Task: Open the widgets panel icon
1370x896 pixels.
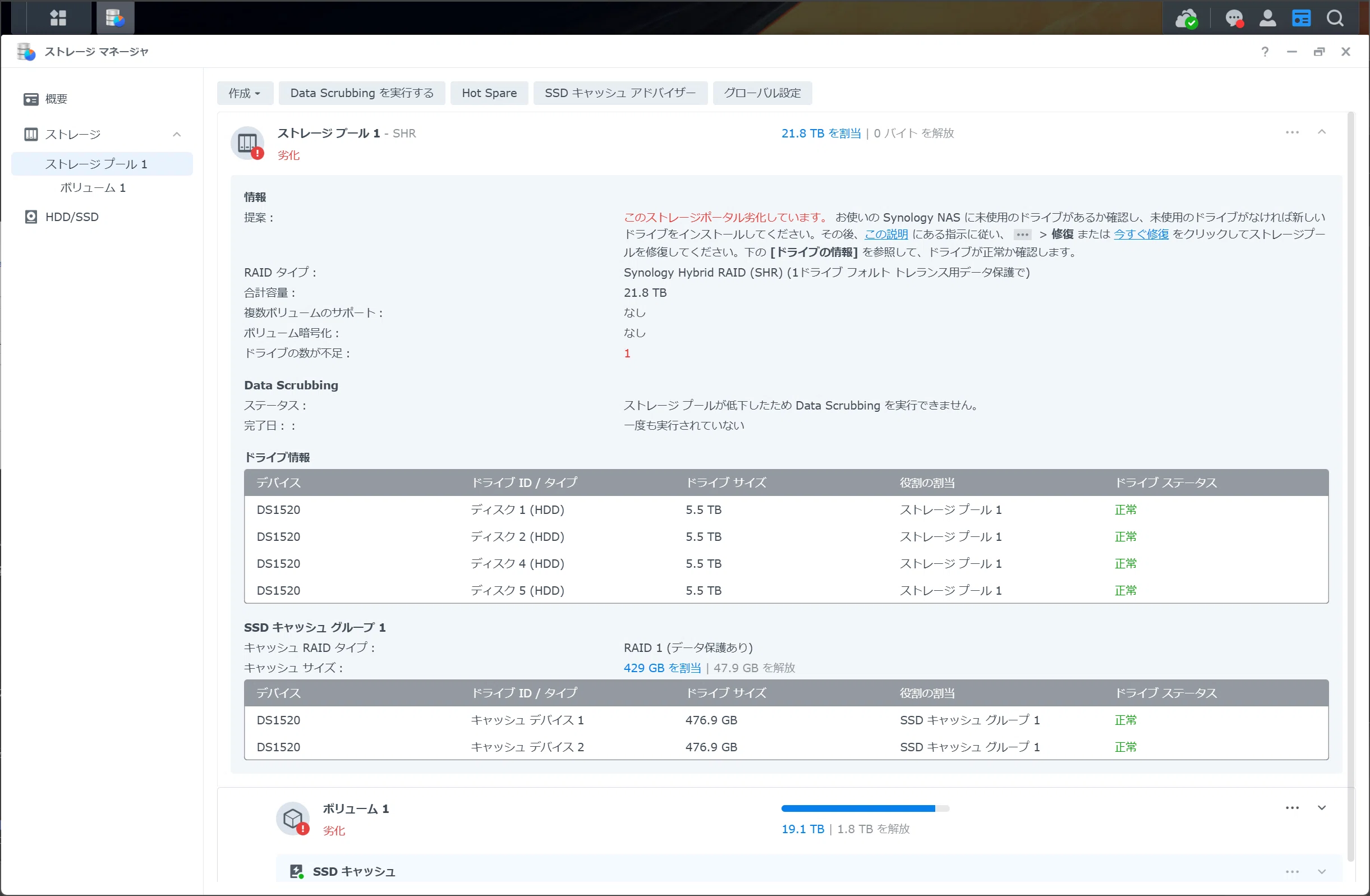Action: (x=1301, y=19)
